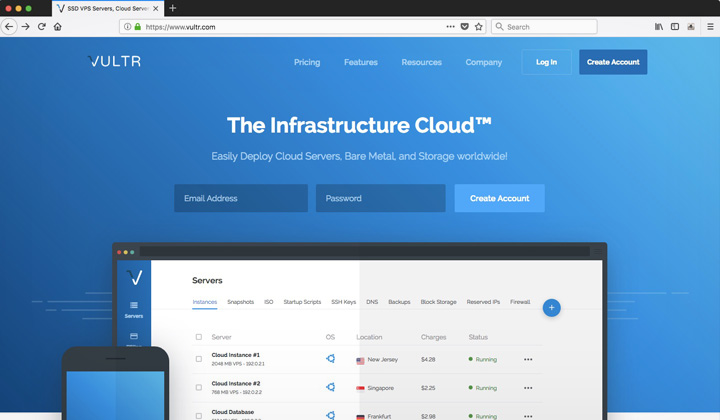The image size is (720, 420).
Task: Switch to the Snapshots tab
Action: [241, 302]
